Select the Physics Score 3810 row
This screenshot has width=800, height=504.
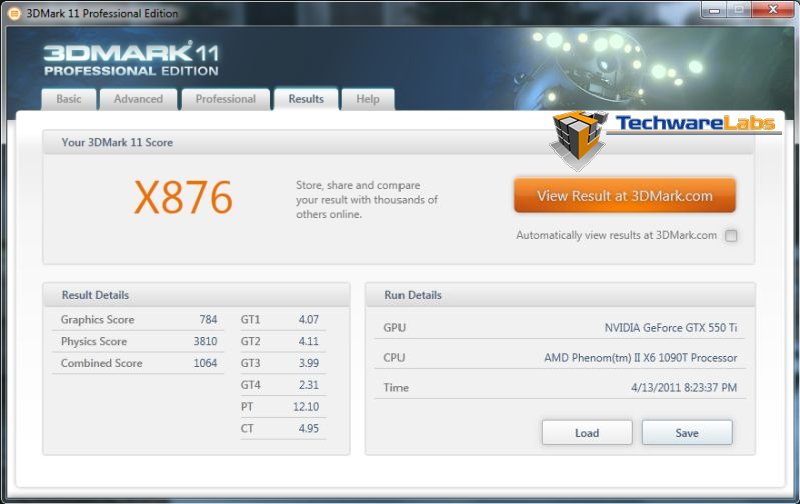[x=138, y=341]
